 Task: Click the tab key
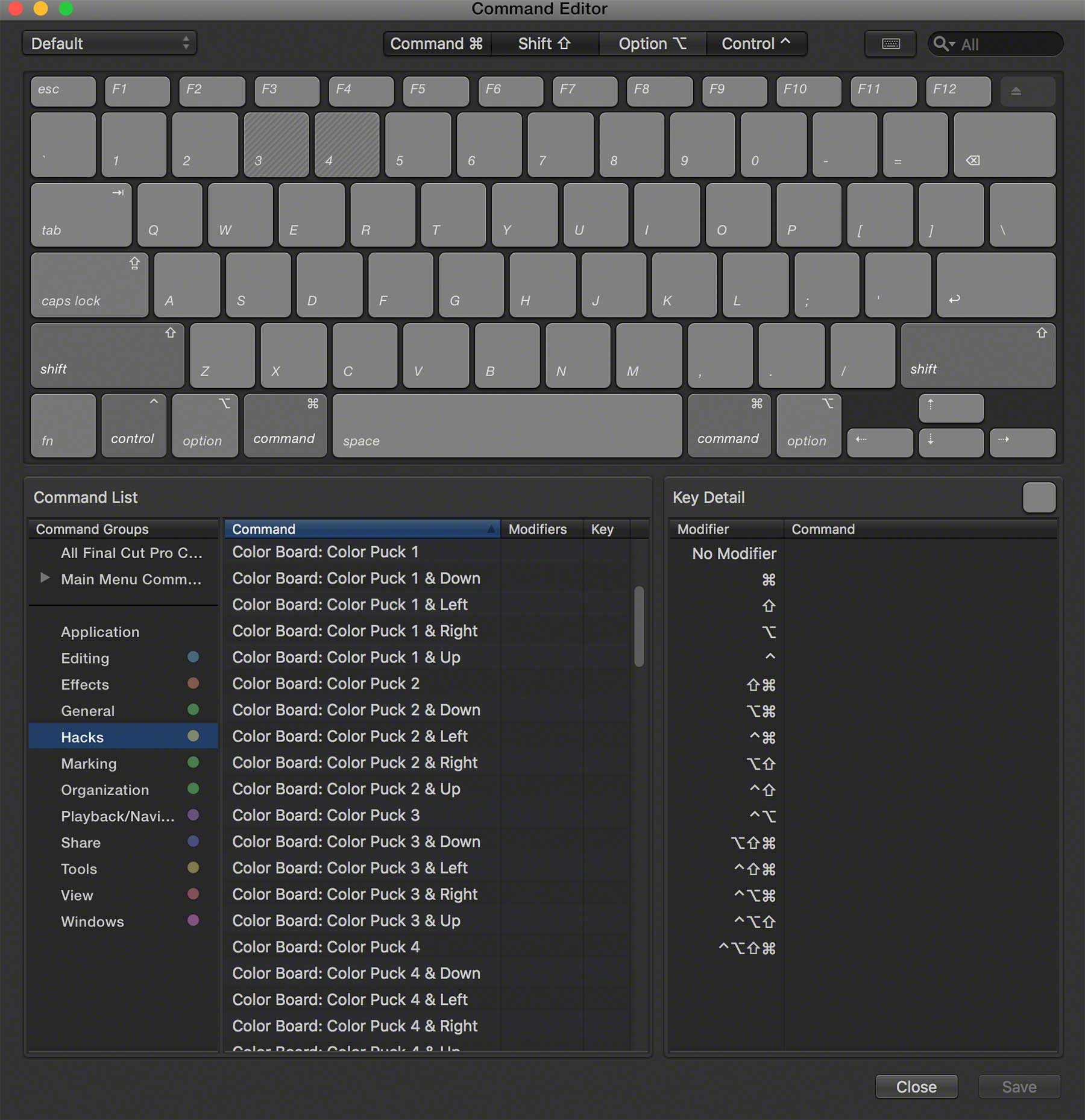click(x=81, y=215)
